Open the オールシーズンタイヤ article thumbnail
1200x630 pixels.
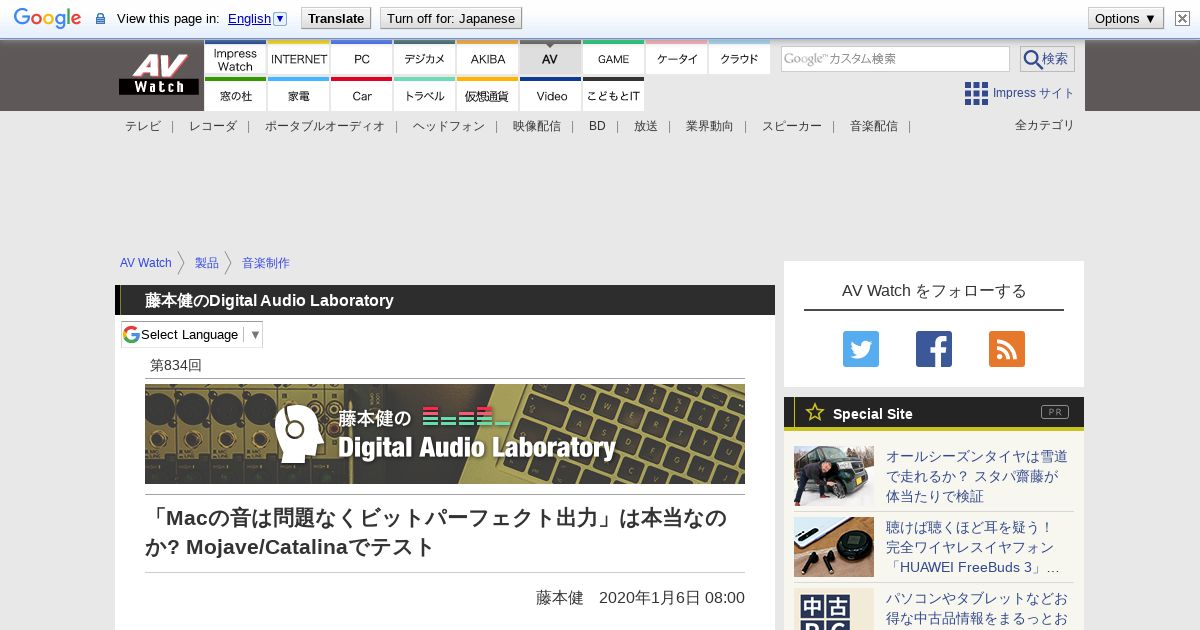[x=834, y=476]
